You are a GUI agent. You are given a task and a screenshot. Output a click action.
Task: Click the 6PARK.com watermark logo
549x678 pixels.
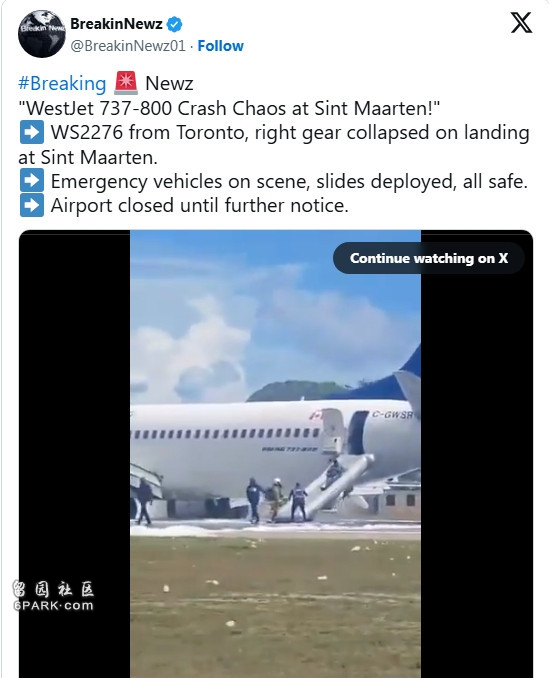(x=54, y=596)
